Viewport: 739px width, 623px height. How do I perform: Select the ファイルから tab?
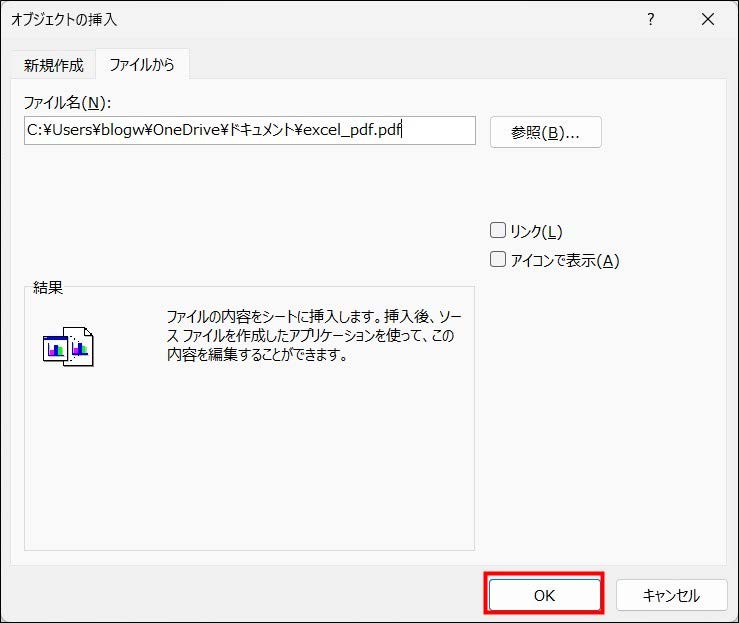(x=142, y=65)
